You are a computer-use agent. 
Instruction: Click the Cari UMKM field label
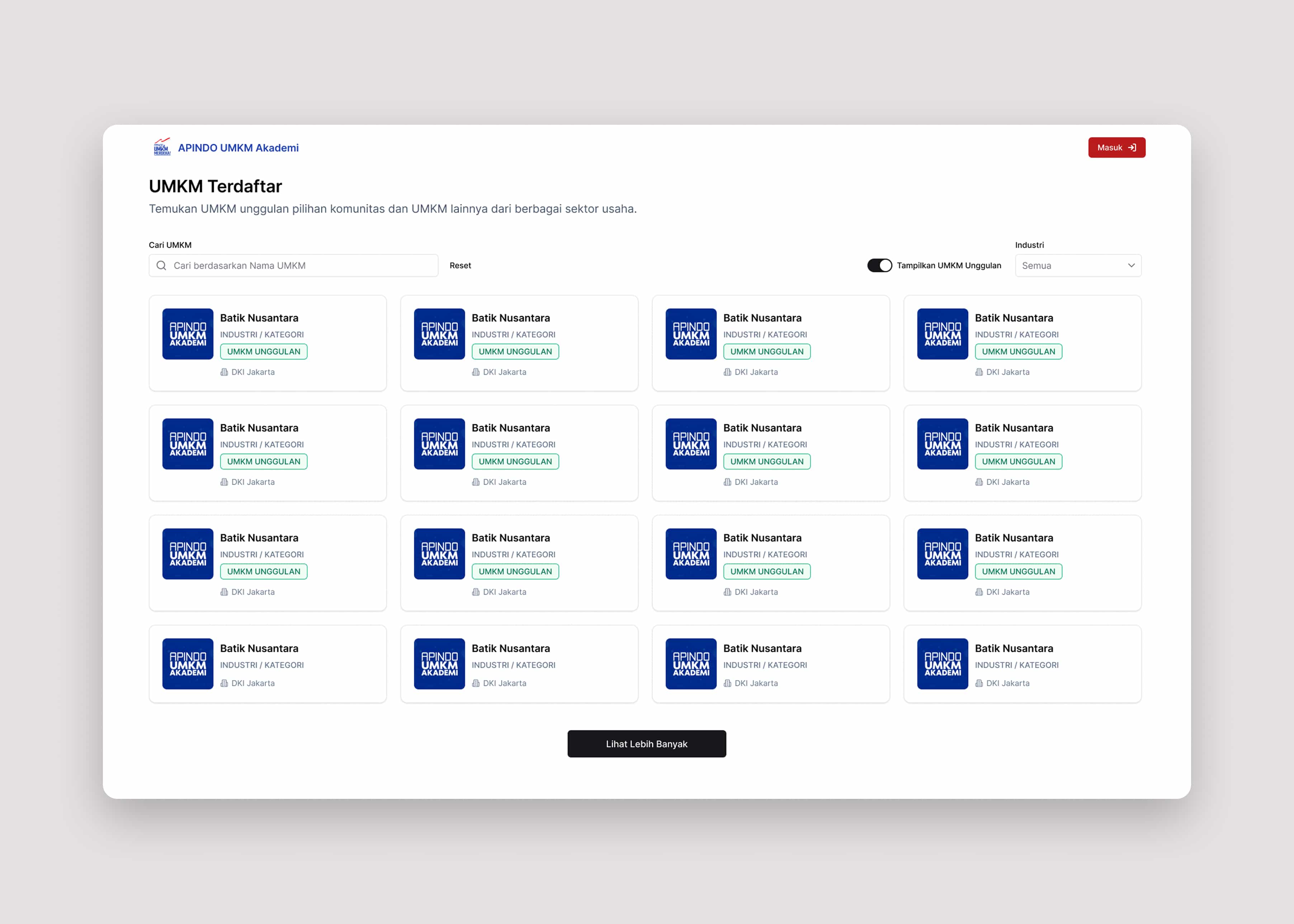click(170, 245)
